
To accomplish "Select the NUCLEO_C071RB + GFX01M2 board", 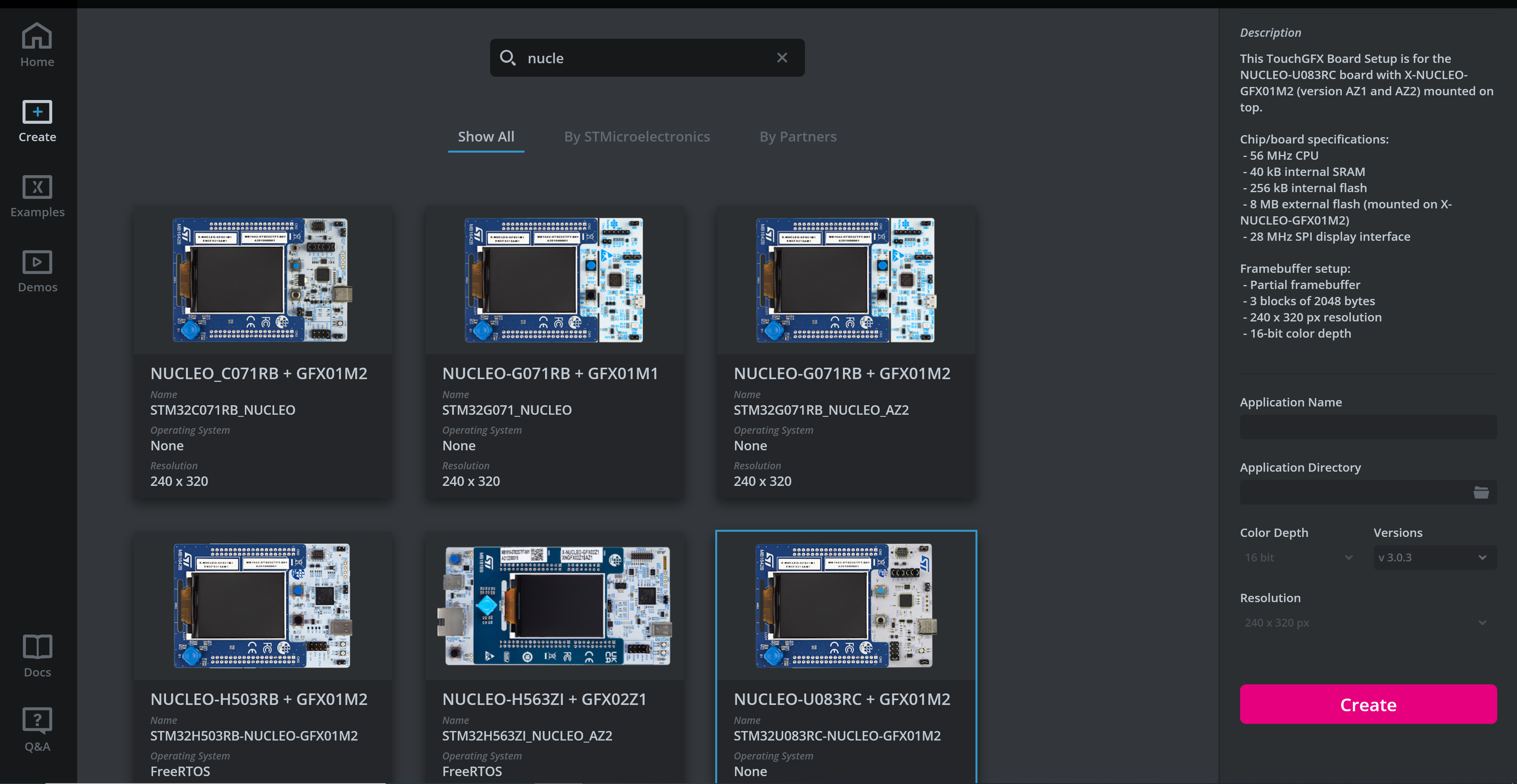I will coord(263,353).
